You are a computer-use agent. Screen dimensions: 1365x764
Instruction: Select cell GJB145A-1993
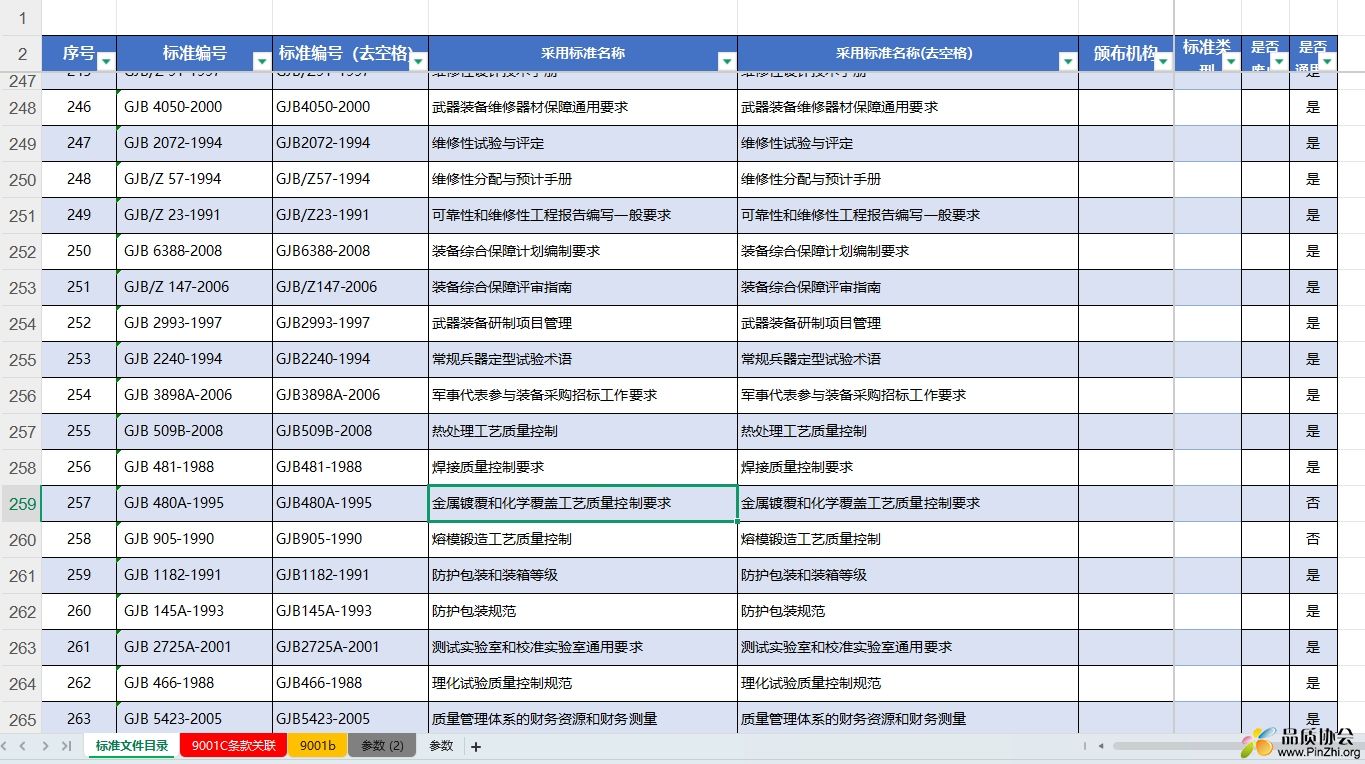click(x=350, y=611)
